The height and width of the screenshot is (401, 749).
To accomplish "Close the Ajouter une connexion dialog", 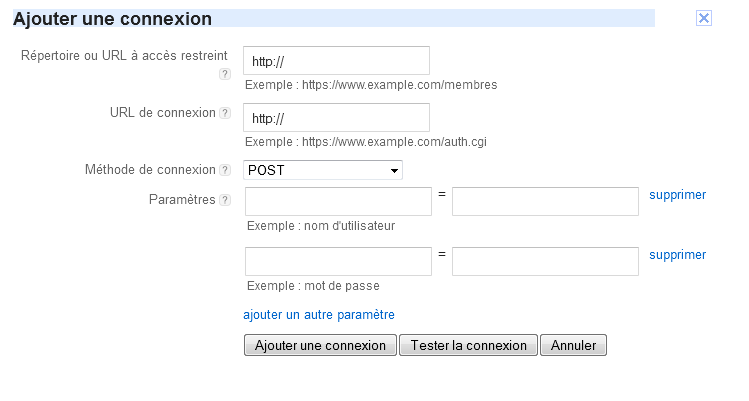I will click(704, 18).
